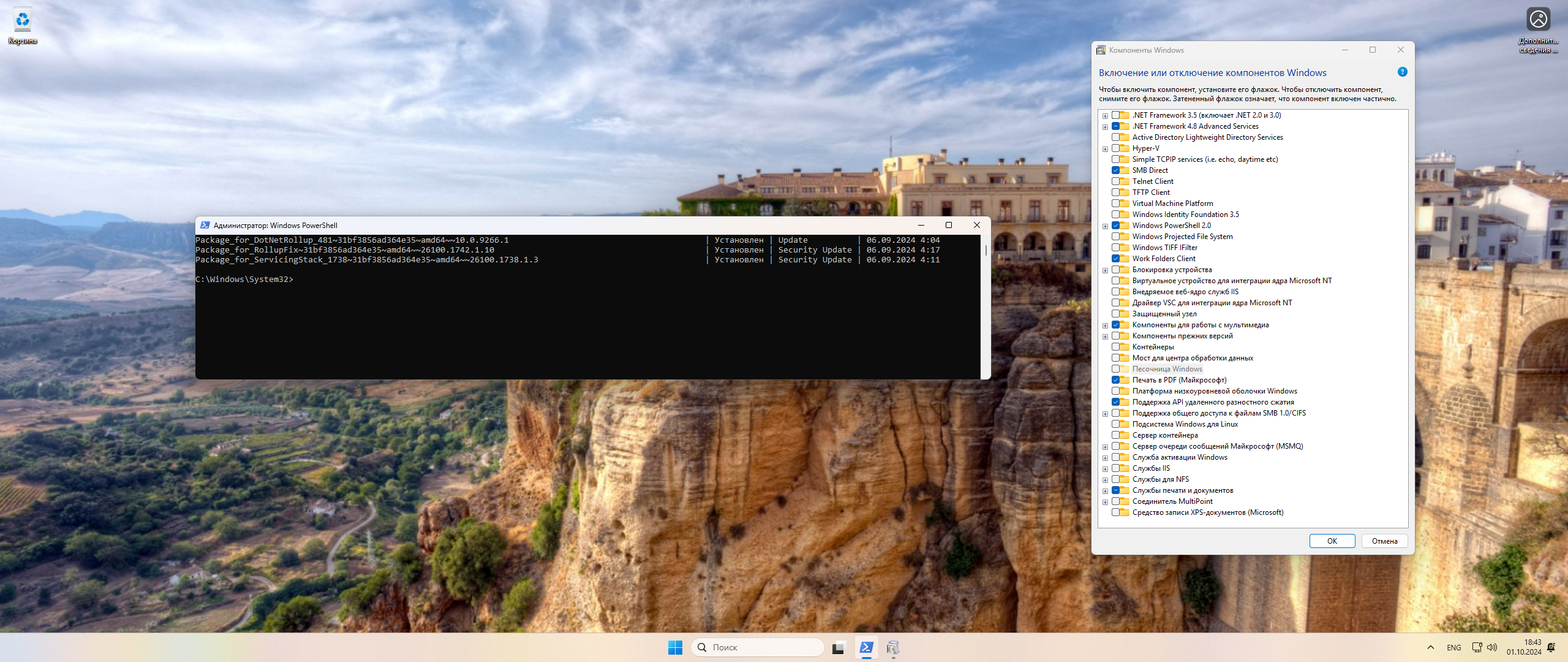Image resolution: width=1568 pixels, height=662 pixels.
Task: Click the Отмена button
Action: pyautogui.click(x=1384, y=541)
